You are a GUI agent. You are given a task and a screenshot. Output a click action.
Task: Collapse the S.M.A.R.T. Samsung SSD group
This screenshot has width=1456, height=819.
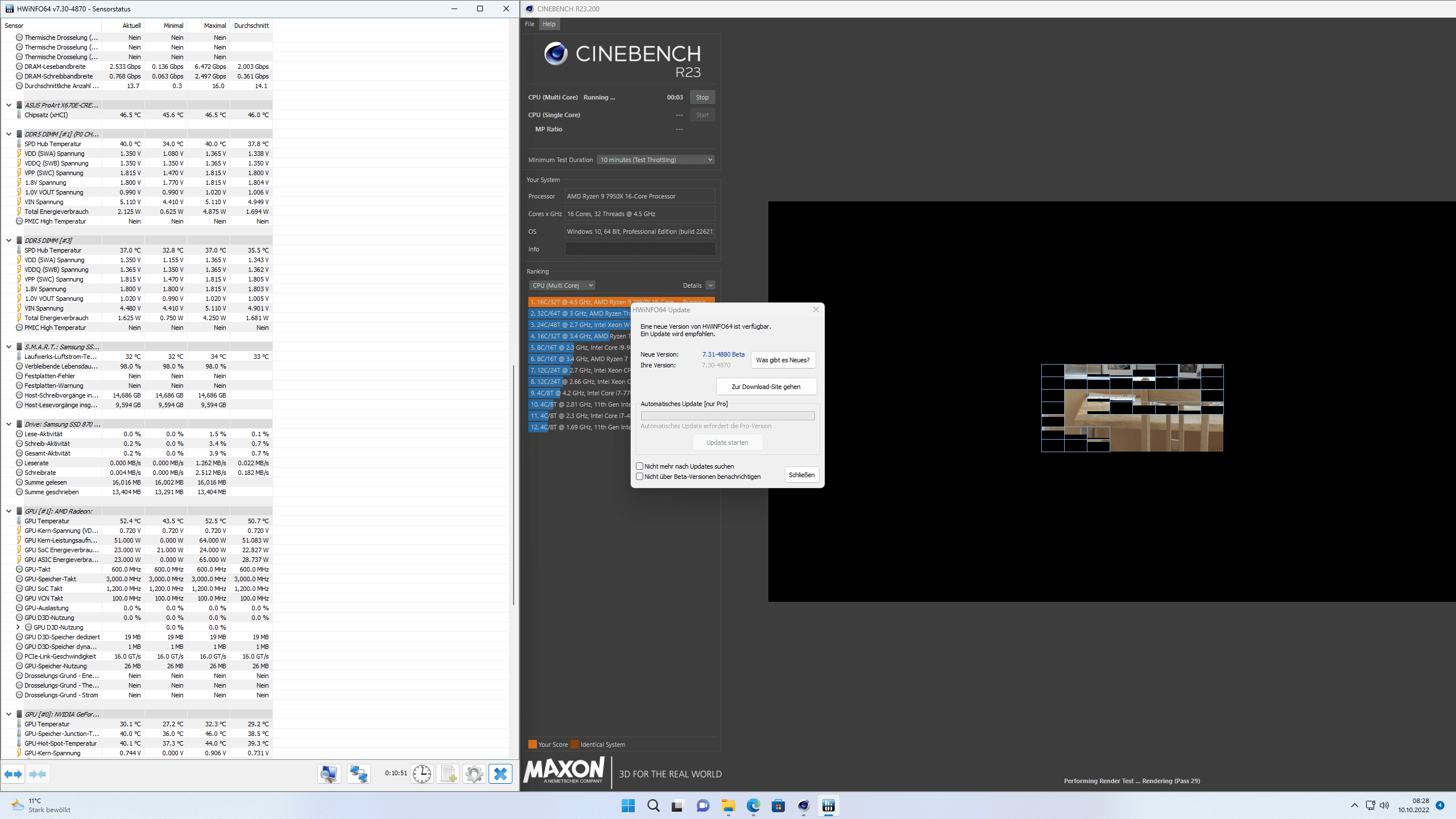9,347
